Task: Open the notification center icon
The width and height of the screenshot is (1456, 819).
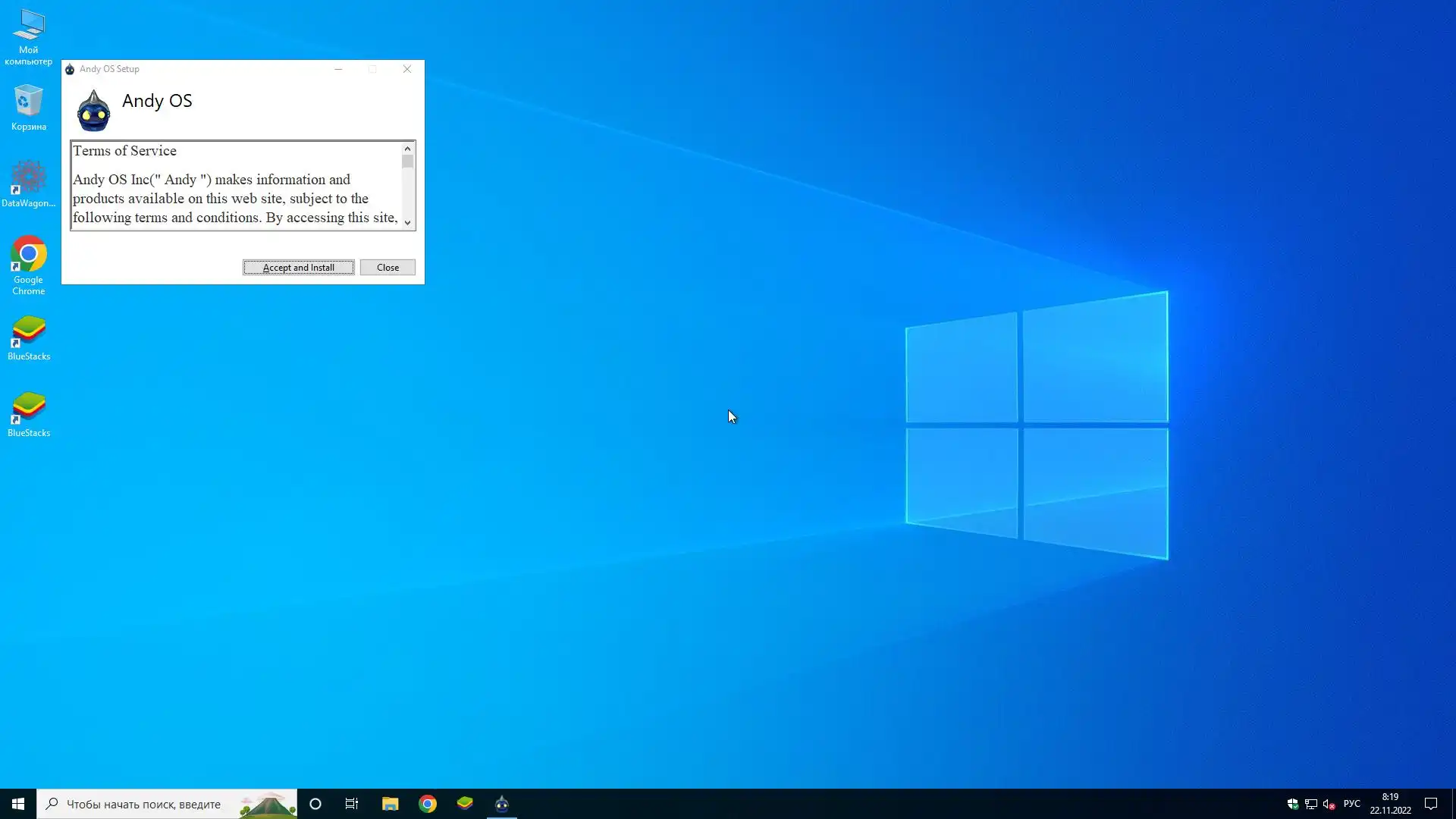Action: 1431,804
